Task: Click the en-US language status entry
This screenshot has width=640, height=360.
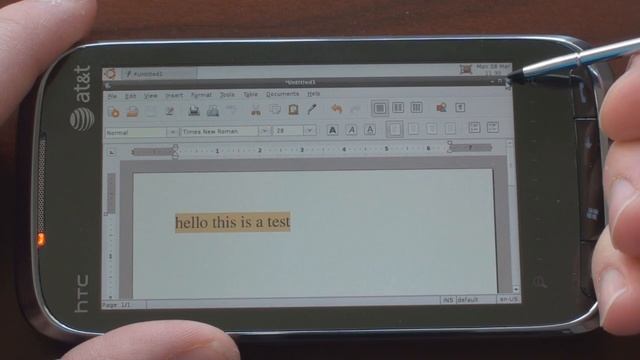Action: 509,299
